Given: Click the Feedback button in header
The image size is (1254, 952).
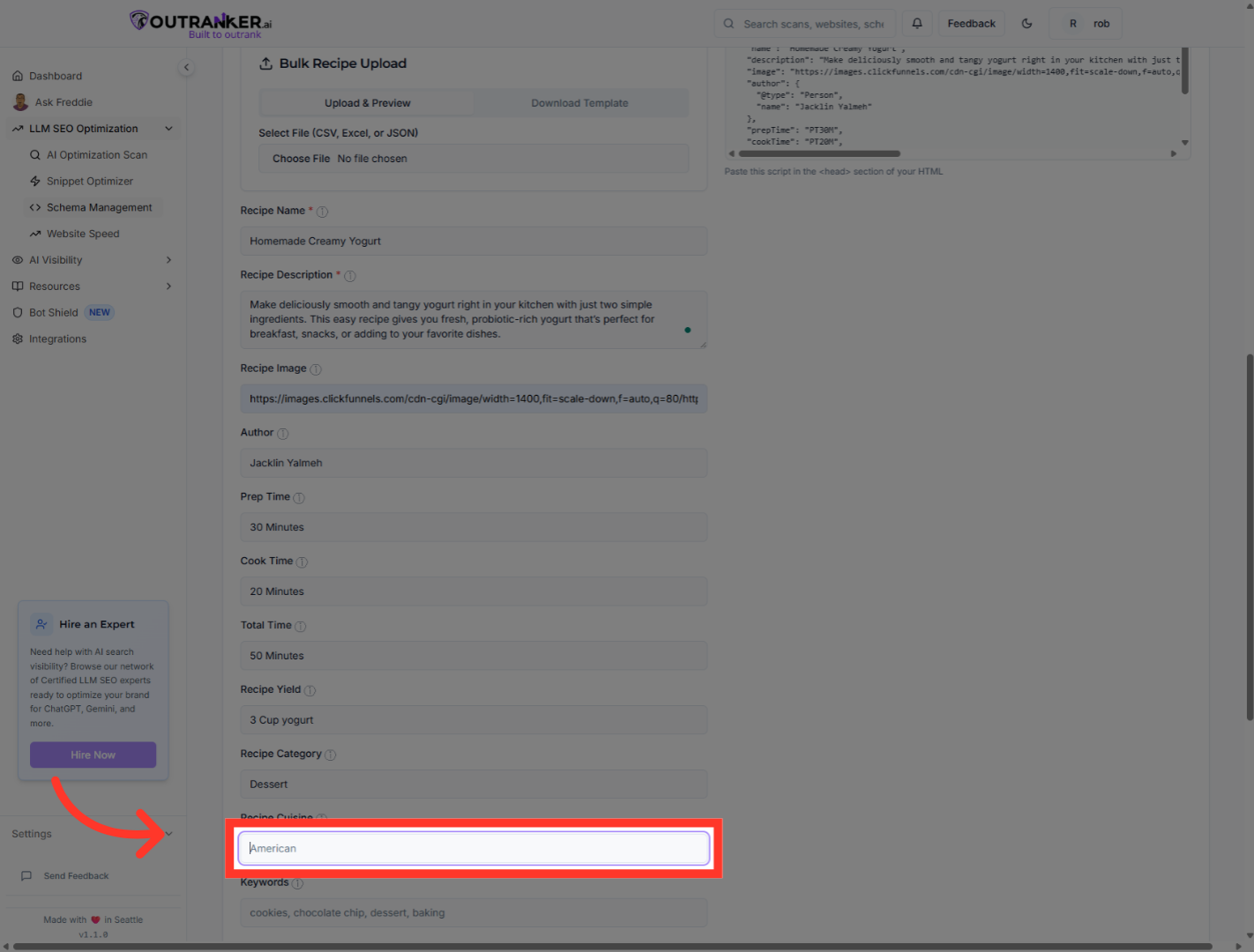Looking at the screenshot, I should (x=972, y=24).
